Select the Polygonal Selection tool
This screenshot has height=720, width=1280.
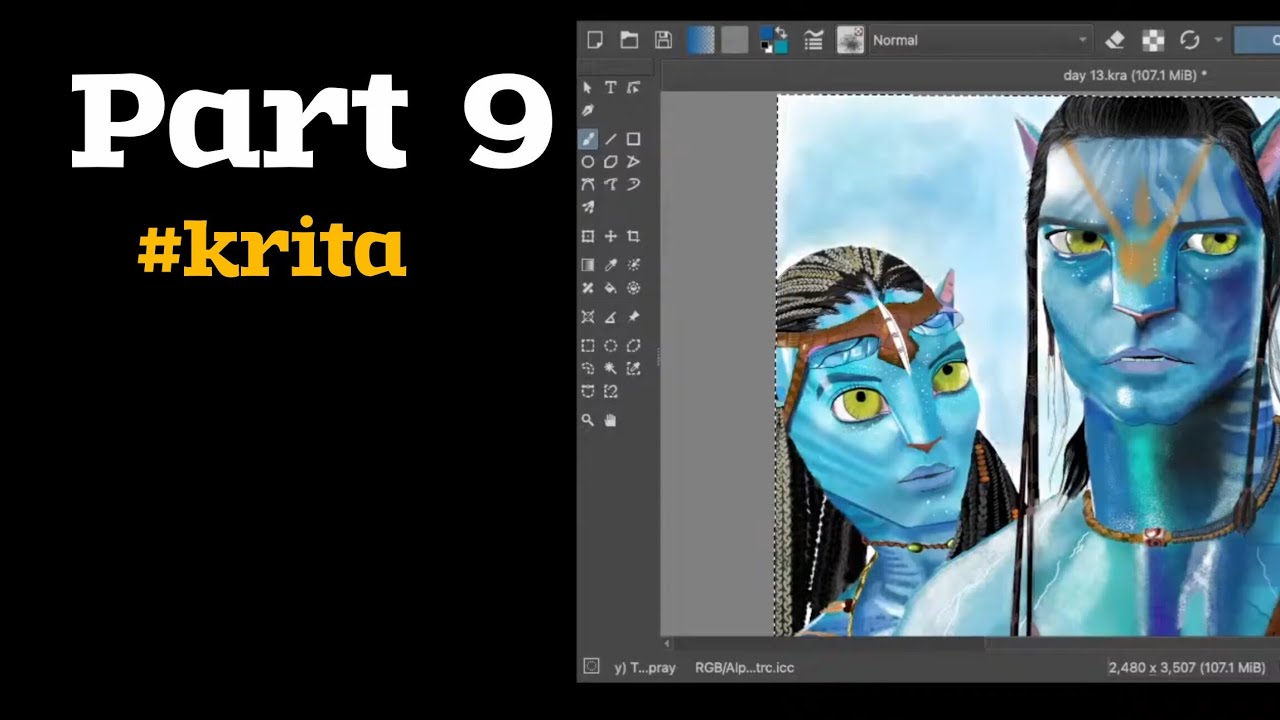pos(633,346)
